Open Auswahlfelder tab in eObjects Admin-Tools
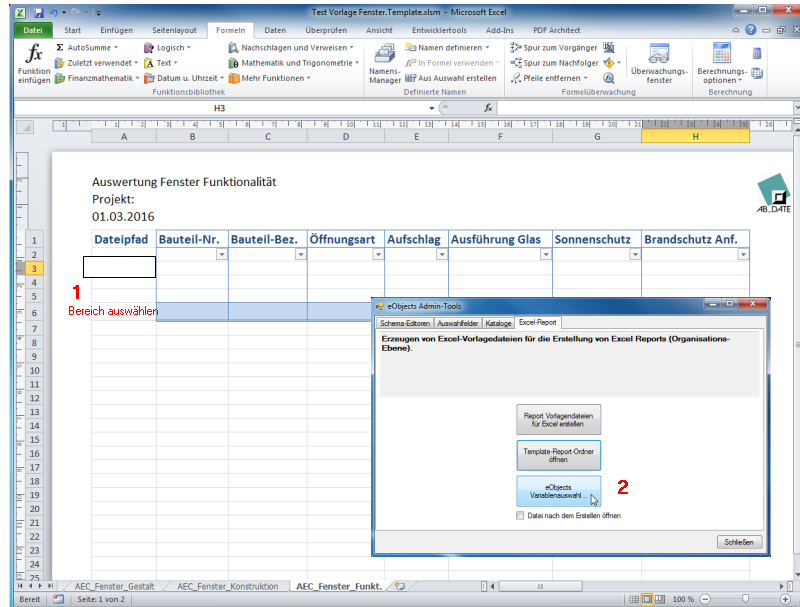The width and height of the screenshot is (800, 607). [x=458, y=323]
